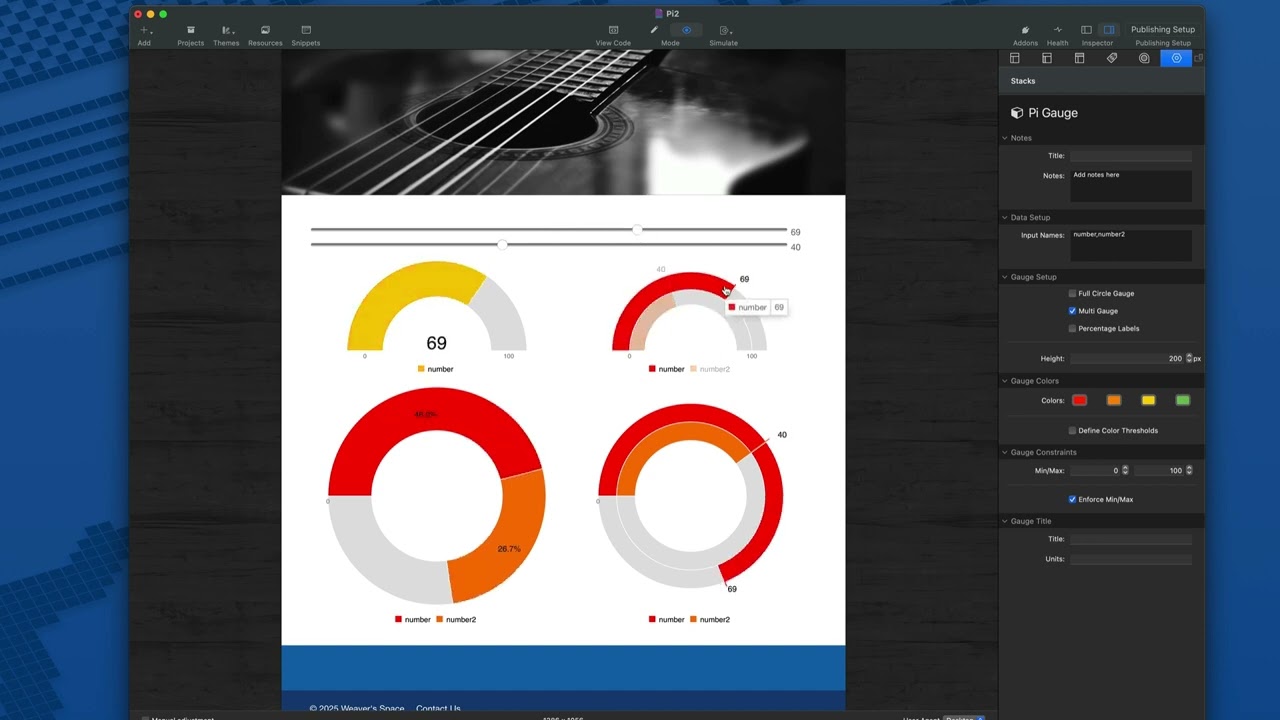Enable Define Color Thresholds checkbox
1280x720 pixels.
[x=1072, y=431]
